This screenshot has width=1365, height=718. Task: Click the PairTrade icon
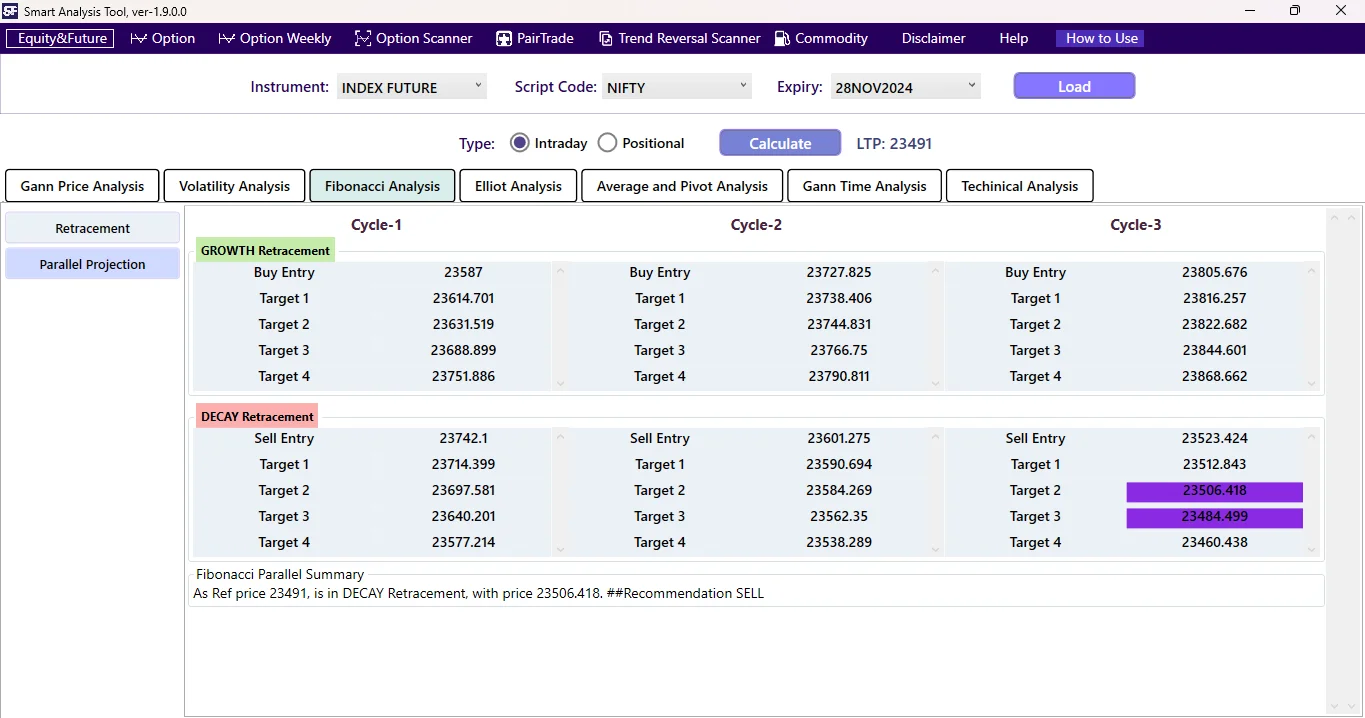click(x=502, y=38)
